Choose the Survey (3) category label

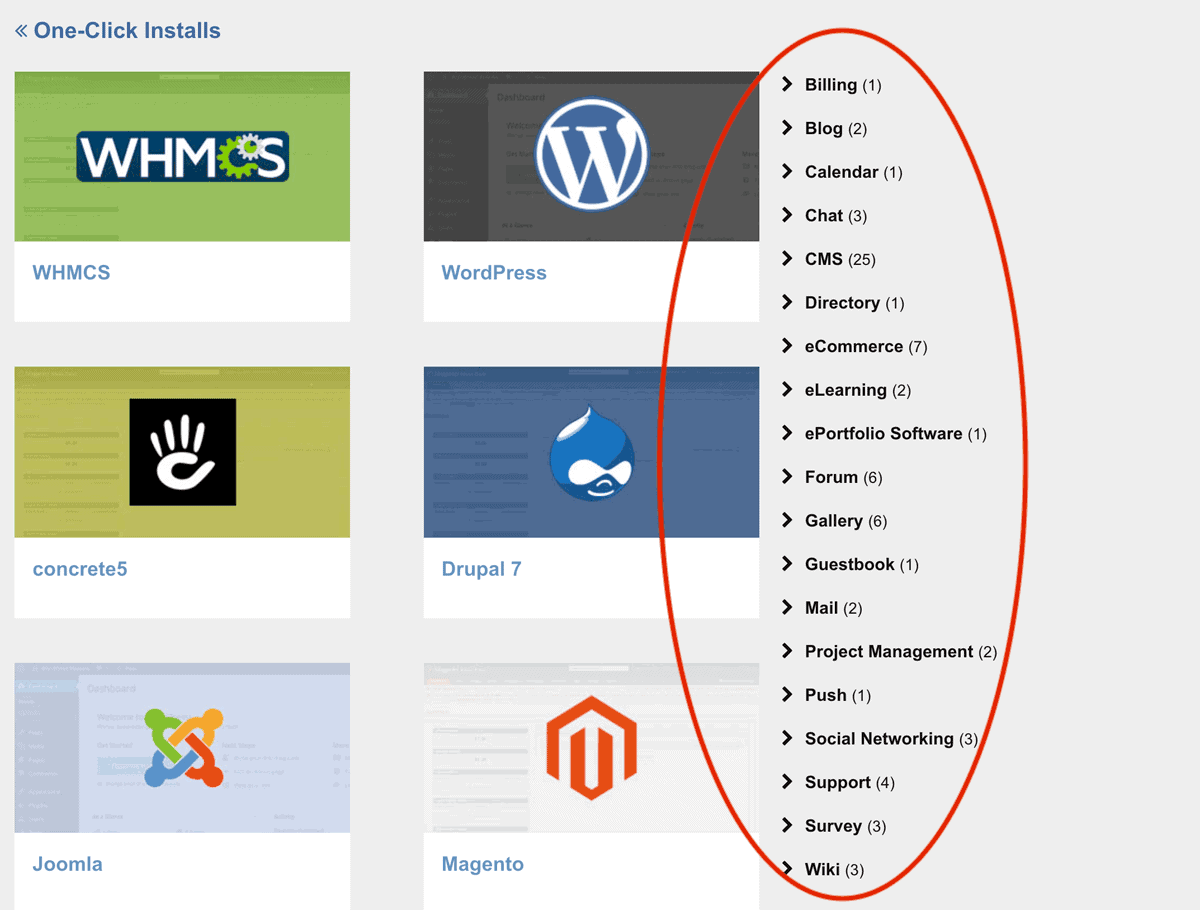[x=846, y=826]
